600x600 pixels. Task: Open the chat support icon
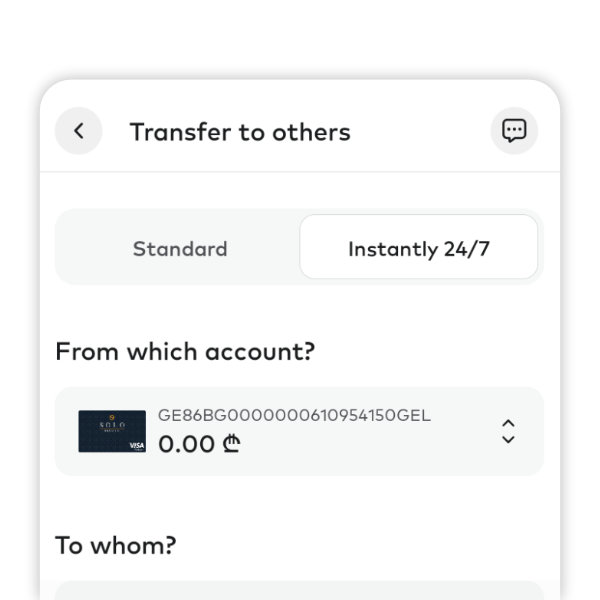pos(514,131)
